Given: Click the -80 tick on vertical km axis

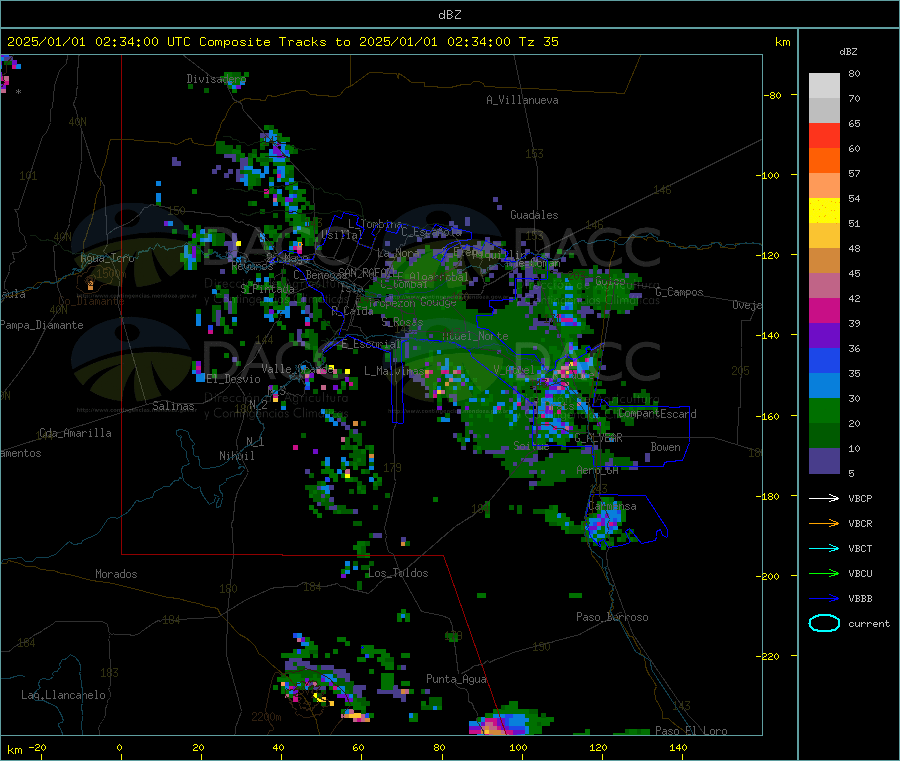Looking at the screenshot, I should pyautogui.click(x=773, y=95).
